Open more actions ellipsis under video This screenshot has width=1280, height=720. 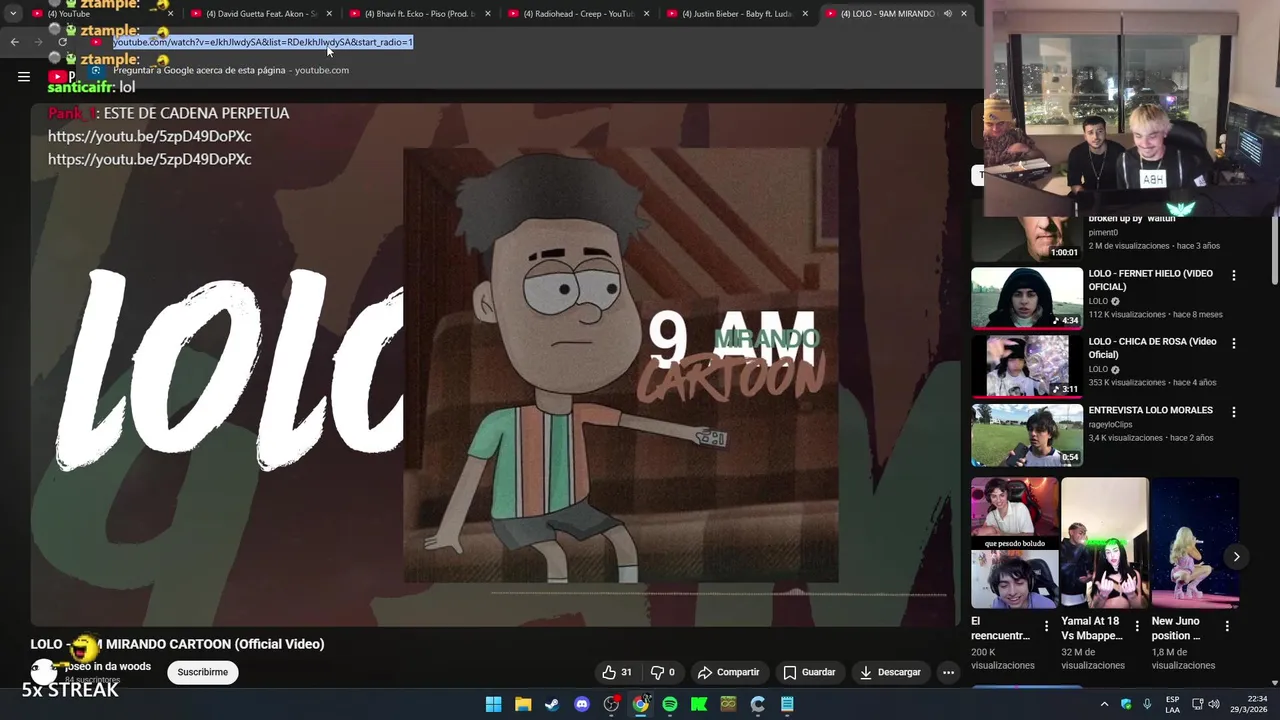pos(948,672)
